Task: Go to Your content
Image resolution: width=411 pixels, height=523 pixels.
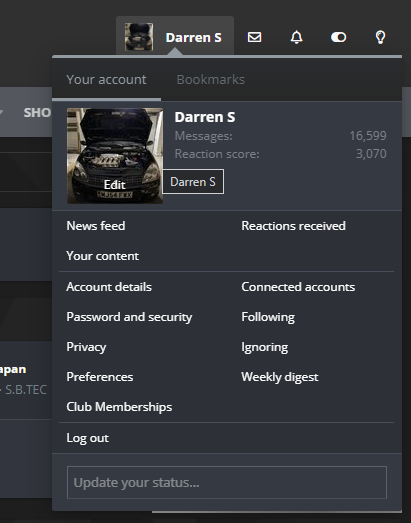Action: click(x=103, y=256)
